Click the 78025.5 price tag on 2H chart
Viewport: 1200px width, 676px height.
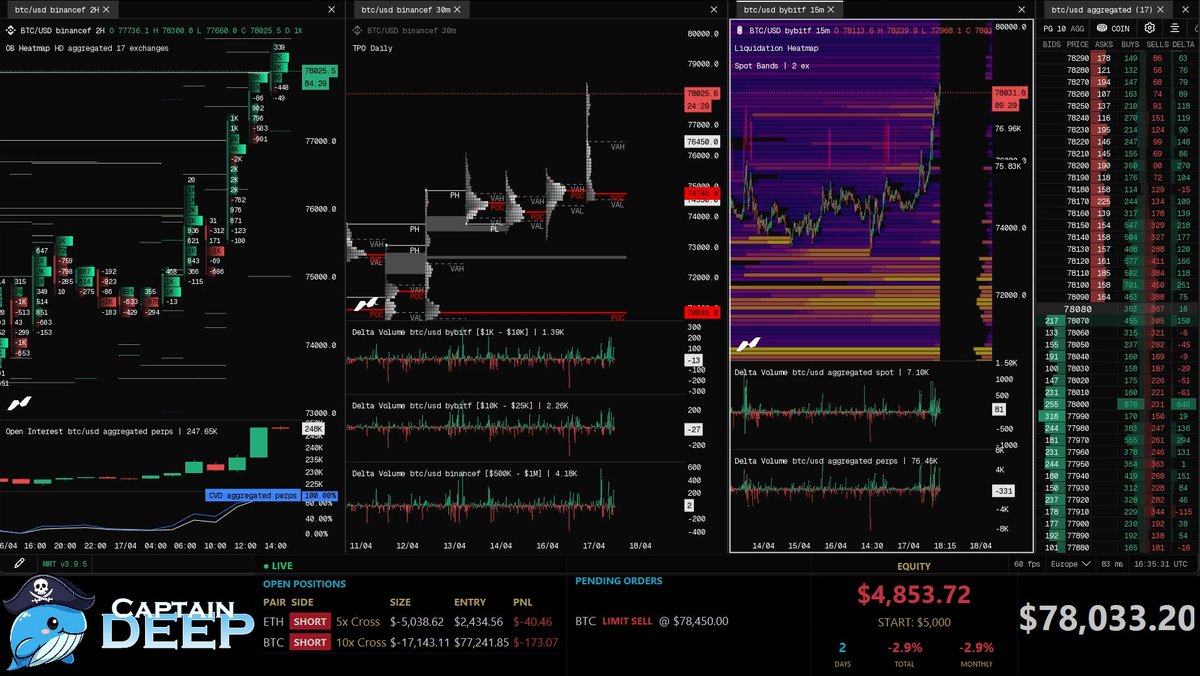tap(320, 71)
